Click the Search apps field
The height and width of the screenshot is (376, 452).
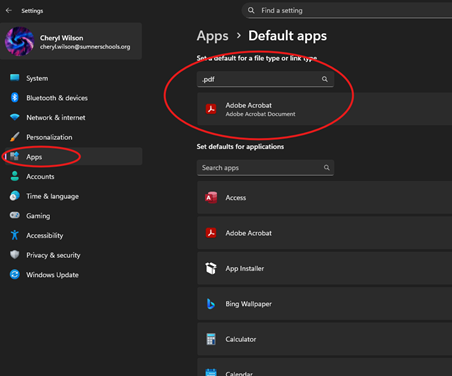click(265, 168)
